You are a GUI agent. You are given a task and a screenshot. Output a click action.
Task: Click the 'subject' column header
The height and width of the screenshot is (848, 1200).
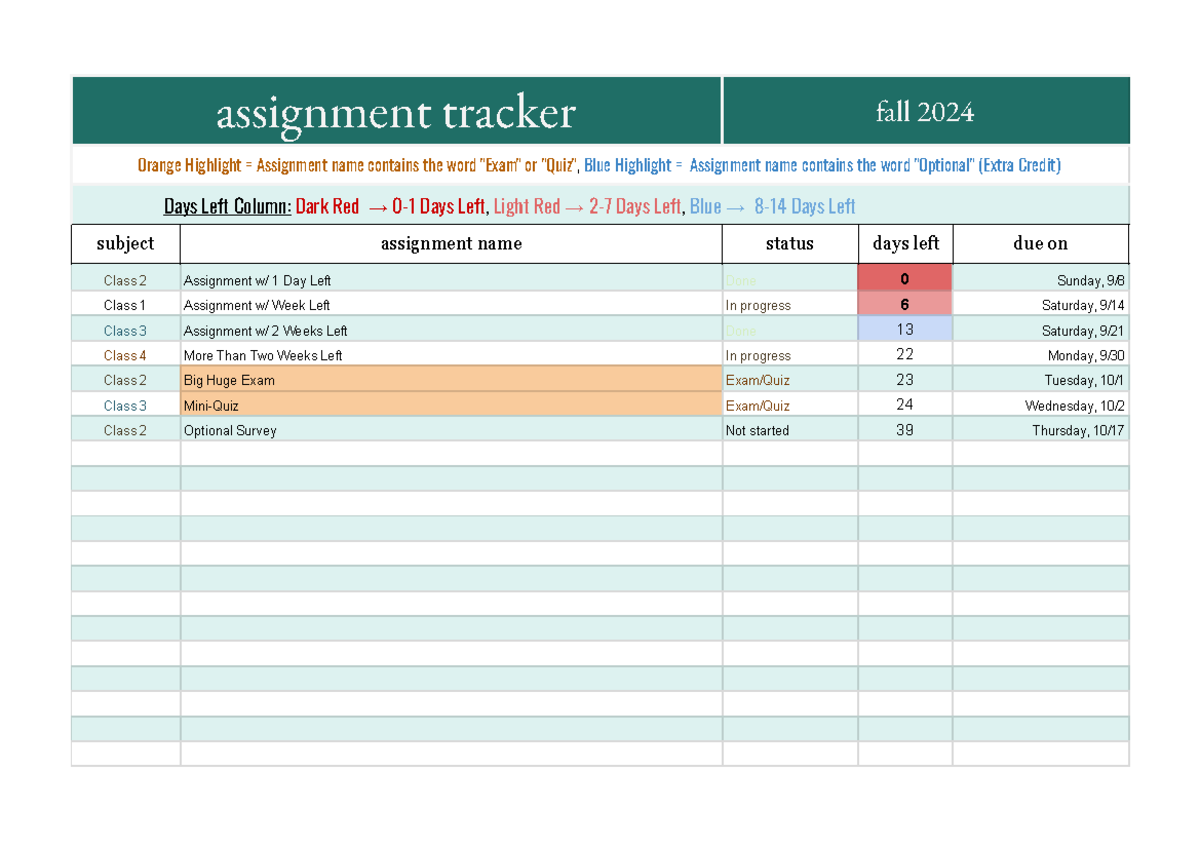pyautogui.click(x=124, y=243)
